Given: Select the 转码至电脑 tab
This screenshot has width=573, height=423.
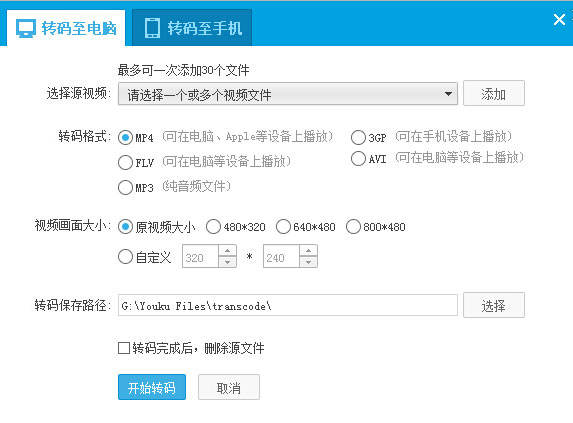Looking at the screenshot, I should coord(66,28).
